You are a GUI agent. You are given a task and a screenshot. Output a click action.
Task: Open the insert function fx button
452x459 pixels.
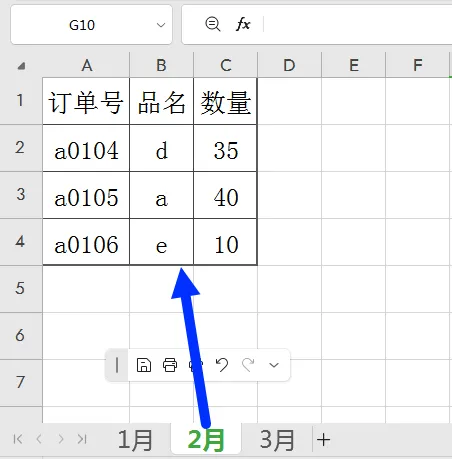click(x=243, y=24)
